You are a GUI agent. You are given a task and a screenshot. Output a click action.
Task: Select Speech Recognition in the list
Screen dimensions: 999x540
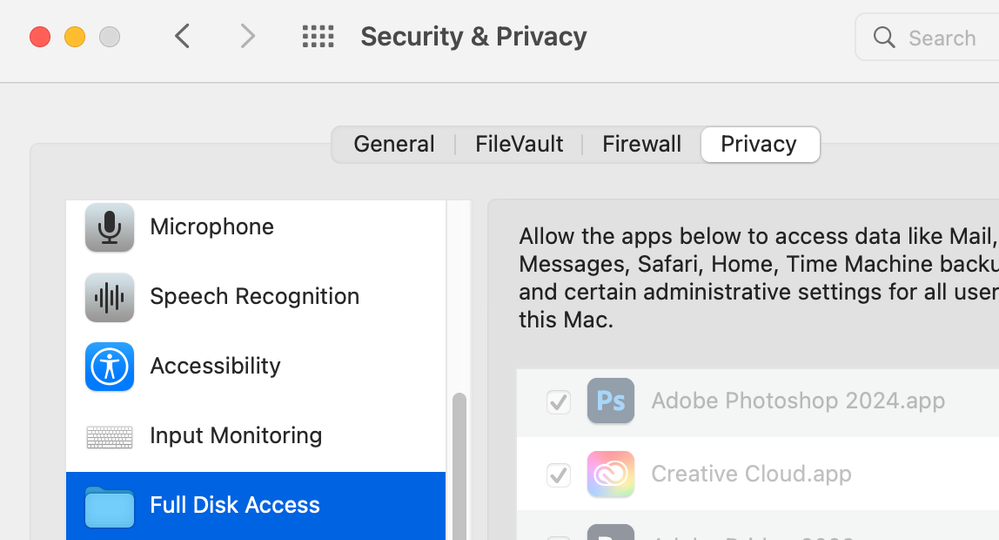click(x=254, y=297)
